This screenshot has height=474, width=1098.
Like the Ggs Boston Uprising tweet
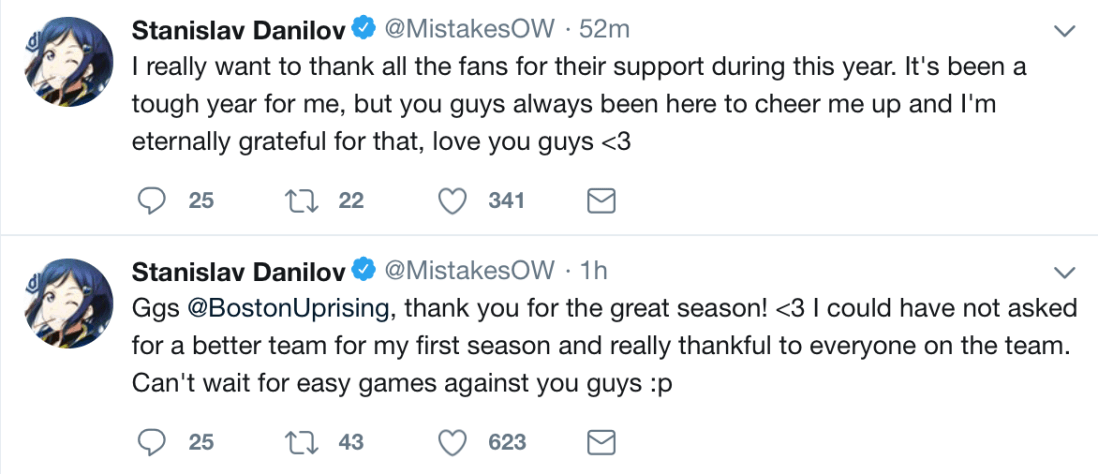pyautogui.click(x=453, y=441)
